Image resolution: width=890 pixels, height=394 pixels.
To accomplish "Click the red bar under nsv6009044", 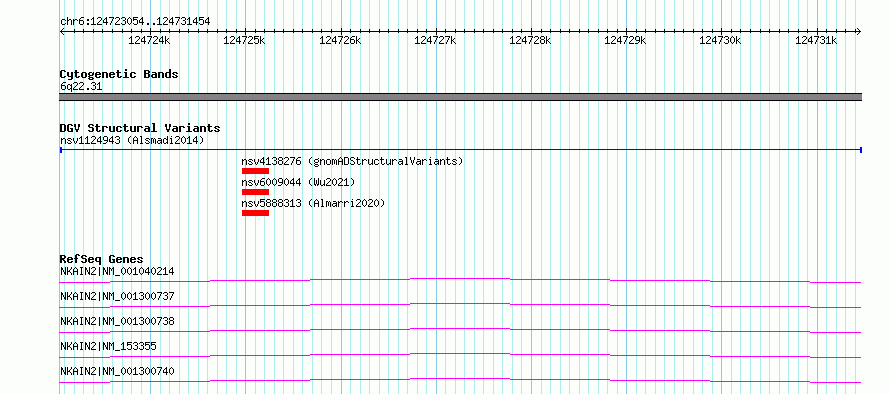I will click(255, 192).
